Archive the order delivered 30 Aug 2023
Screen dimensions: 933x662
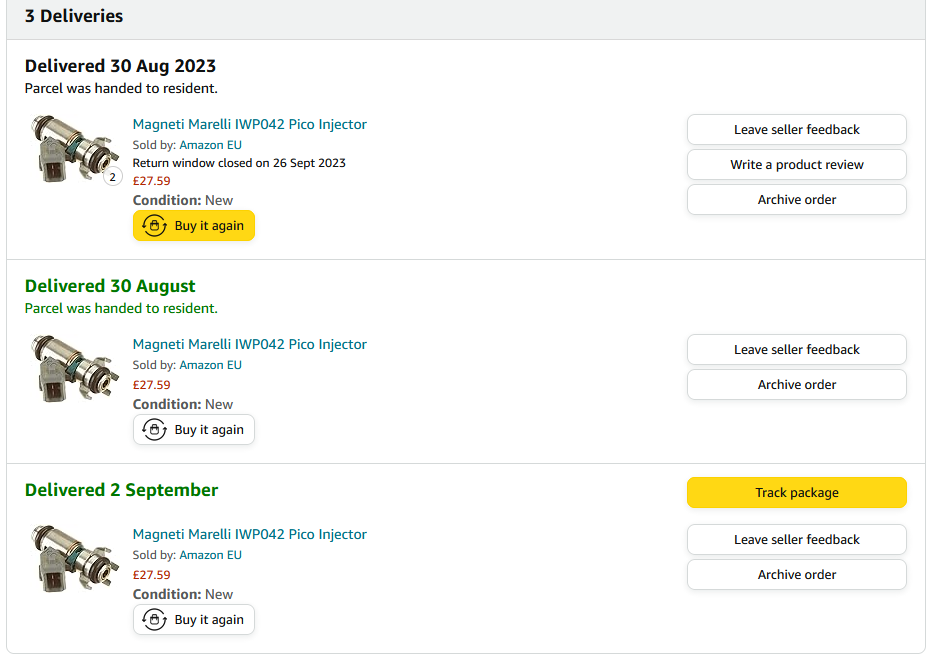[796, 200]
